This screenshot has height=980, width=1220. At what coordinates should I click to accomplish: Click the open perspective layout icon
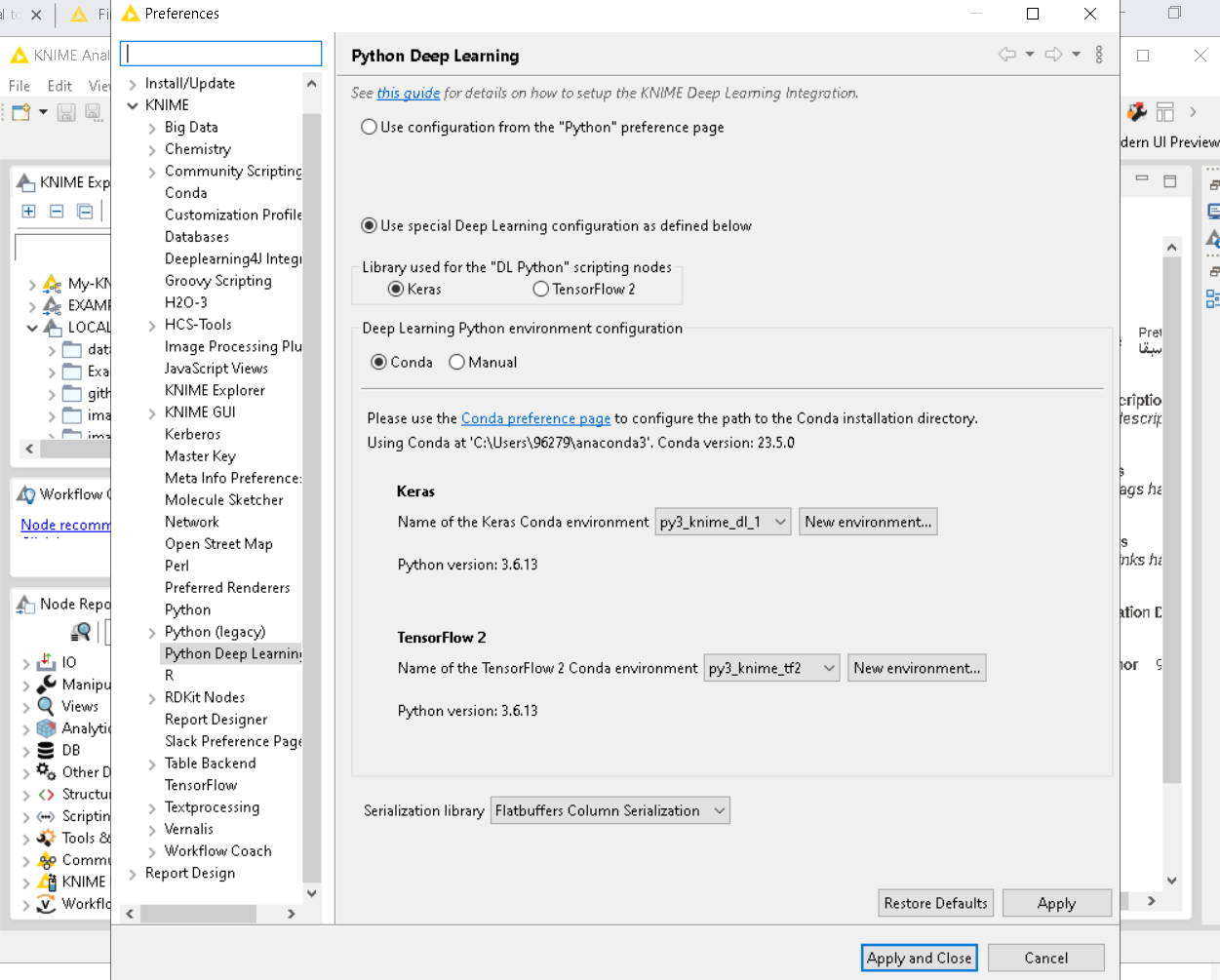click(x=1165, y=112)
